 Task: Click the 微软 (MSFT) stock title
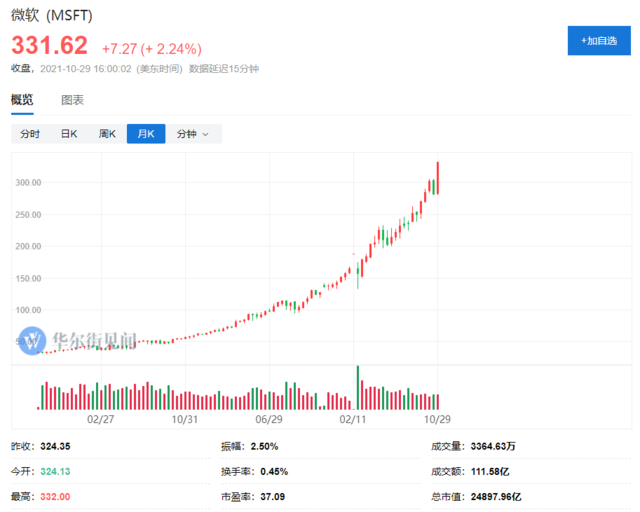[52, 16]
